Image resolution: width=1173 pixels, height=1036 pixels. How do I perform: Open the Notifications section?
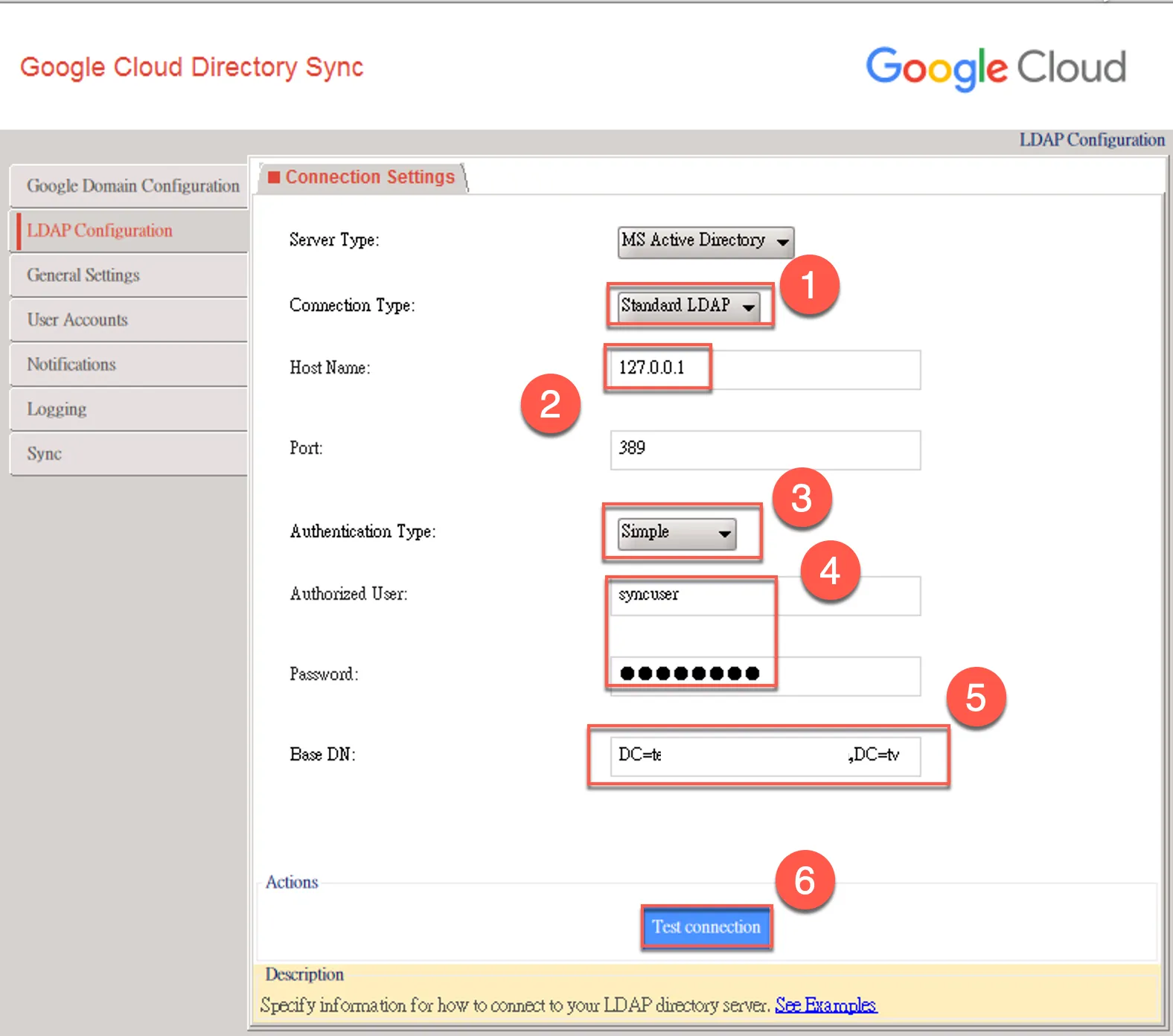coord(129,365)
